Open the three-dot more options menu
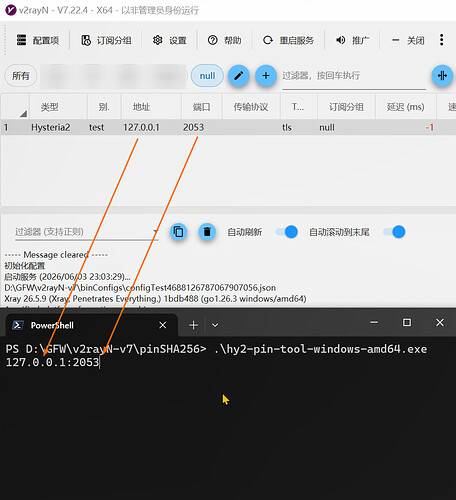This screenshot has width=456, height=500. point(441,40)
